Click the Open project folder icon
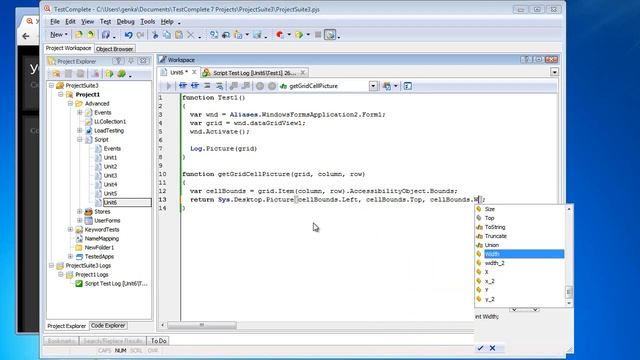 pyautogui.click(x=79, y=35)
